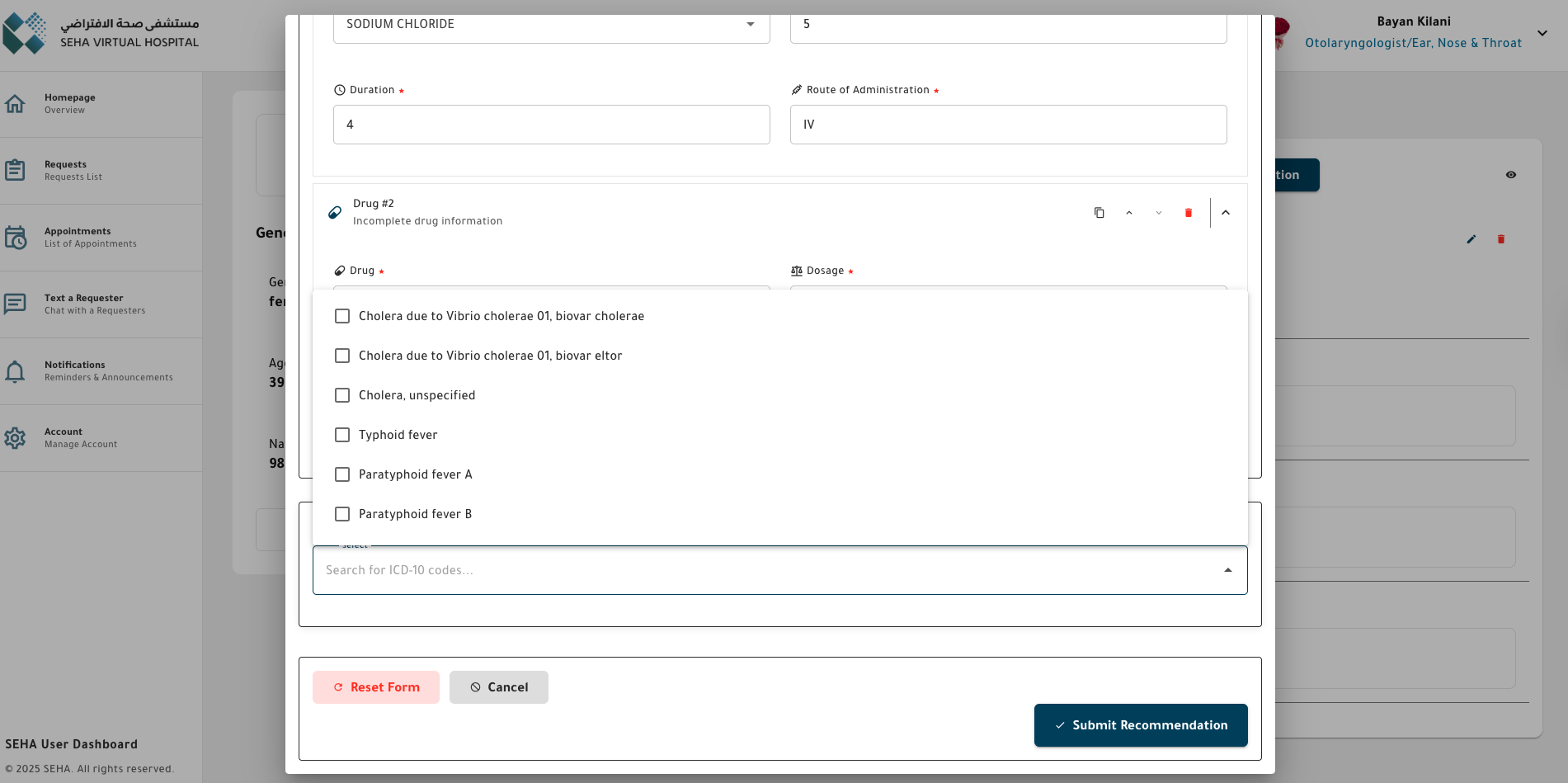The image size is (1568, 783).
Task: Click the Submit Recommendation button
Action: 1140,725
